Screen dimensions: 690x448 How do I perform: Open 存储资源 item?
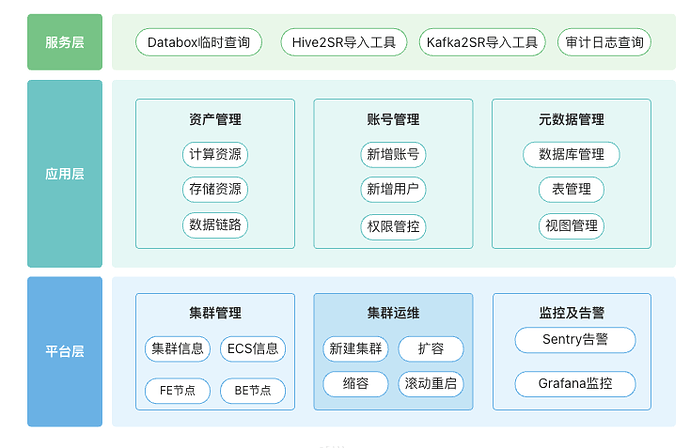(215, 190)
